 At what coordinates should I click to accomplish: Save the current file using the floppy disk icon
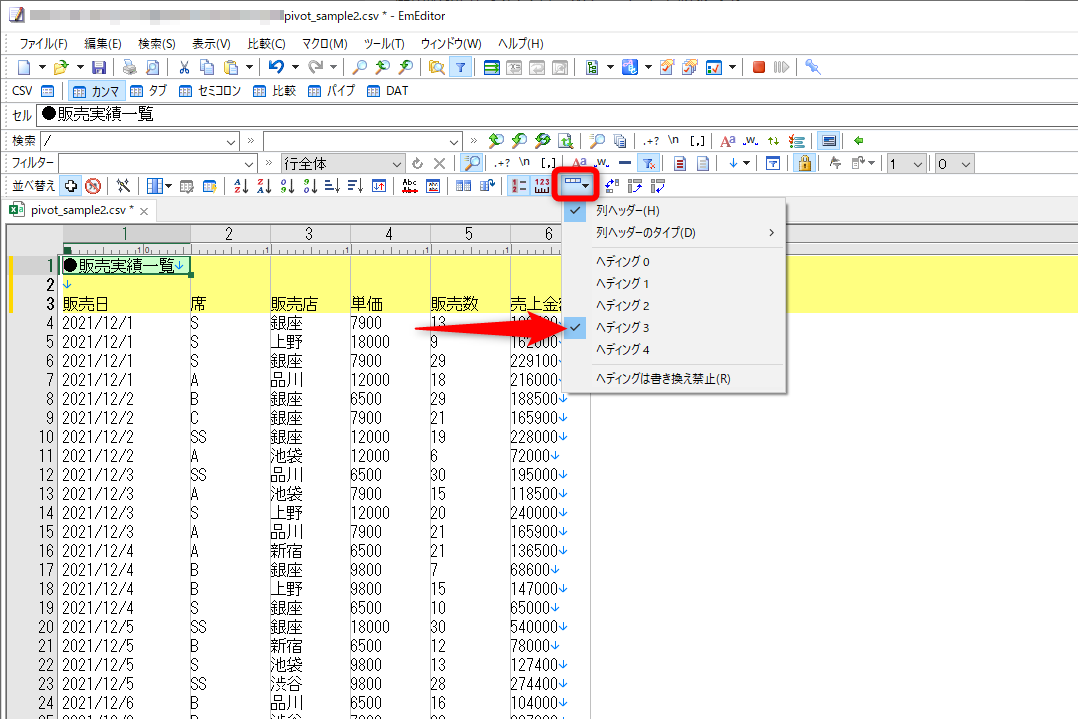[97, 66]
